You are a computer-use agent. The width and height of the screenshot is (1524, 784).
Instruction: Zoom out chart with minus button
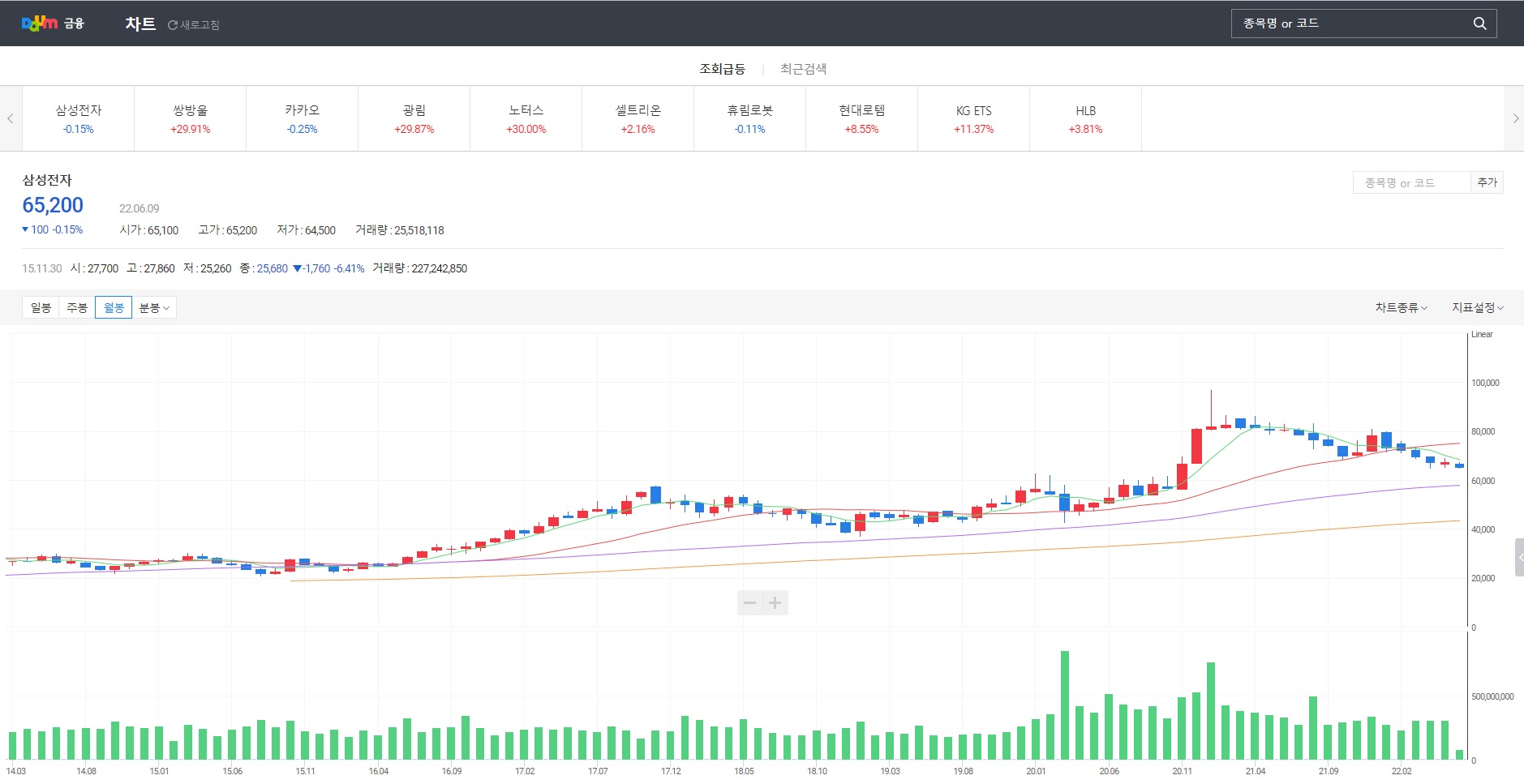(749, 602)
